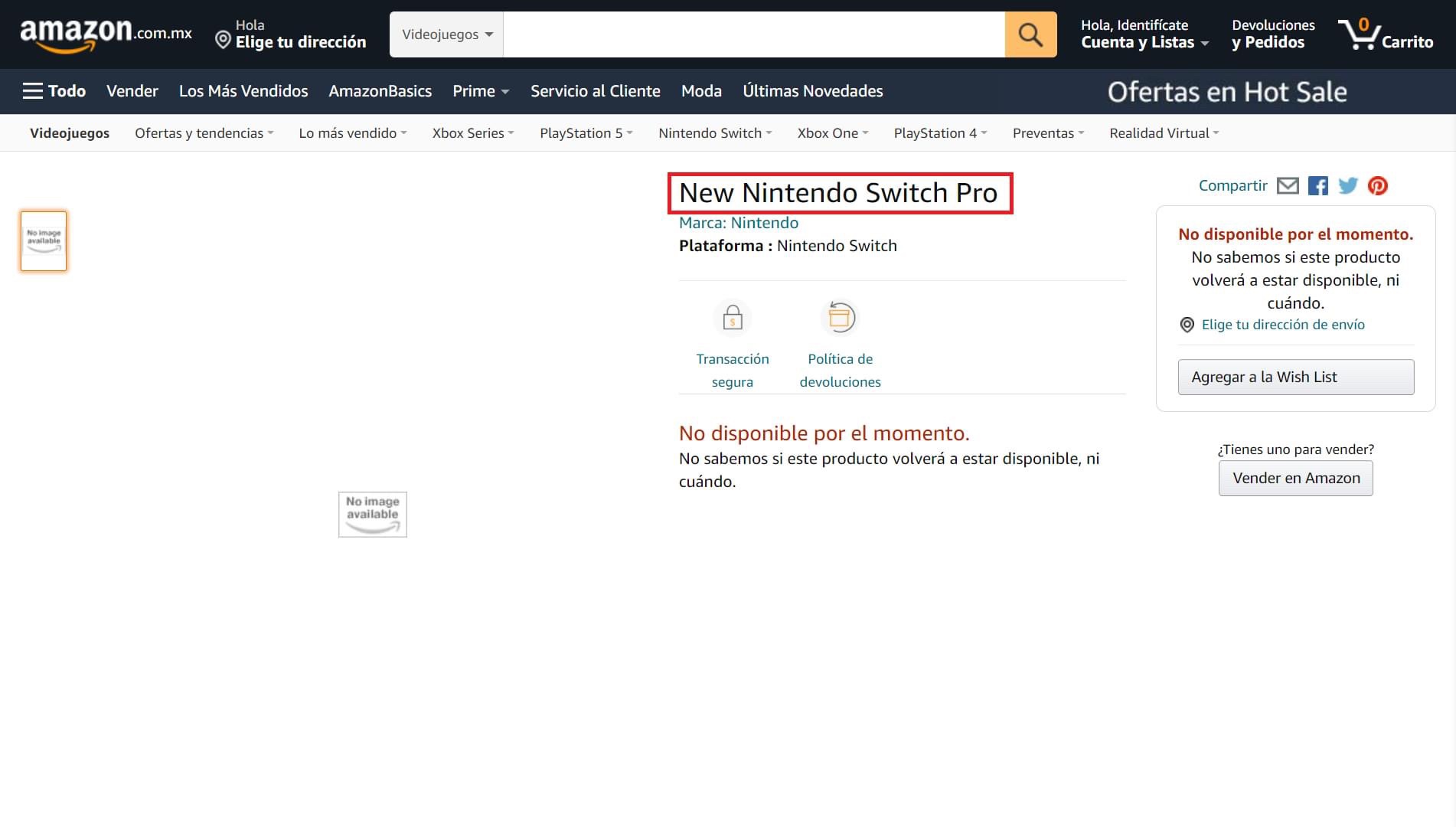The height and width of the screenshot is (827, 1456).
Task: Expand the Xbox Series submenu
Action: (x=473, y=133)
